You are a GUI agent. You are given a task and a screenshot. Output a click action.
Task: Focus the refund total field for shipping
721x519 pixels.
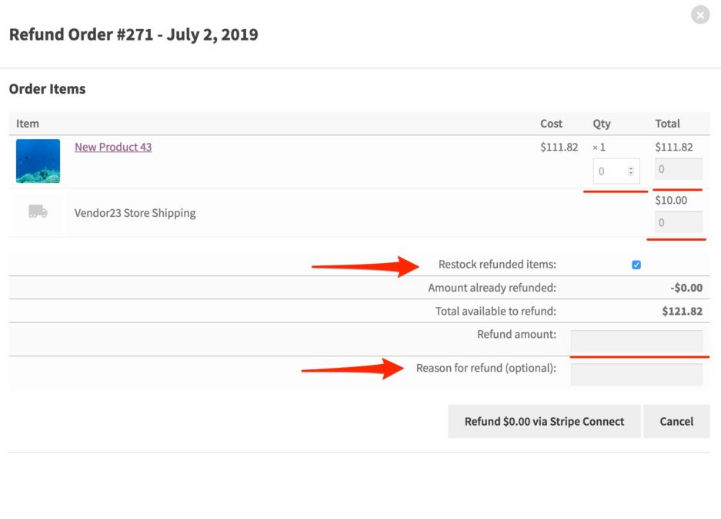[678, 222]
